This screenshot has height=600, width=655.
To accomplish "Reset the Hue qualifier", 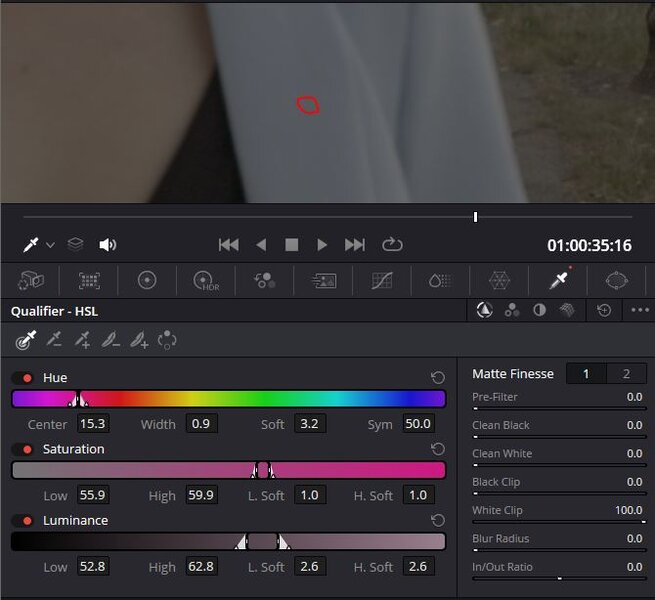I will [437, 378].
